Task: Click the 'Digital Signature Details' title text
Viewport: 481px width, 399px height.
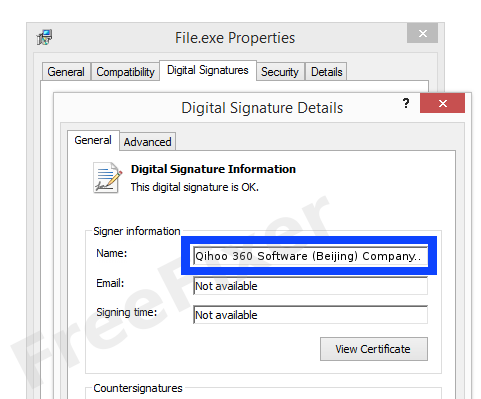Action: pos(262,108)
